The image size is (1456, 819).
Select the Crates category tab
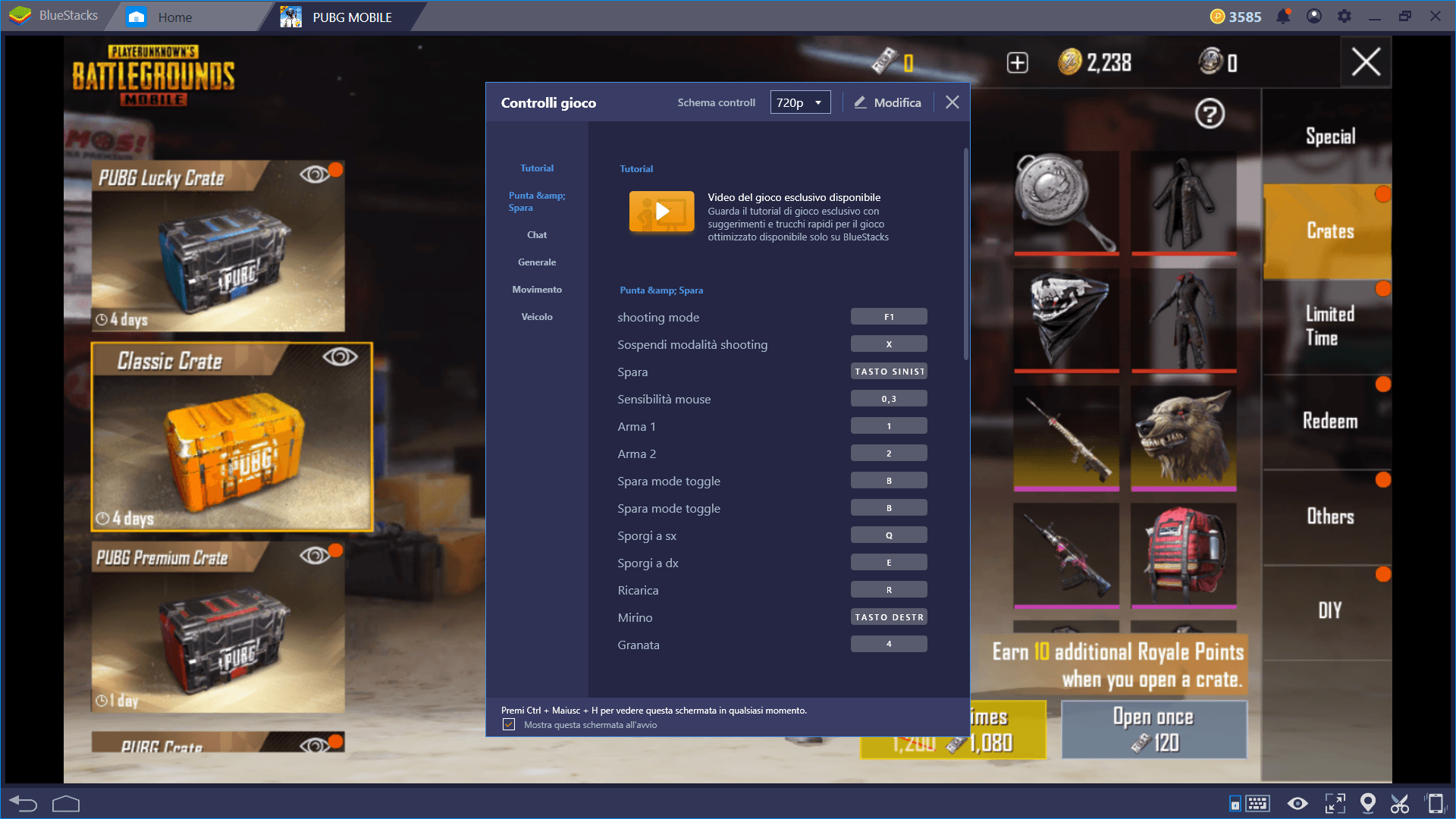coord(1328,232)
